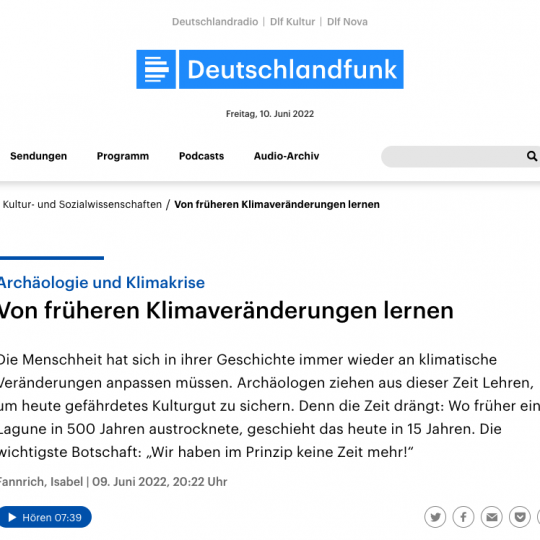Click the author name Fannrich, Isabel
The image size is (540, 540).
pyautogui.click(x=41, y=481)
